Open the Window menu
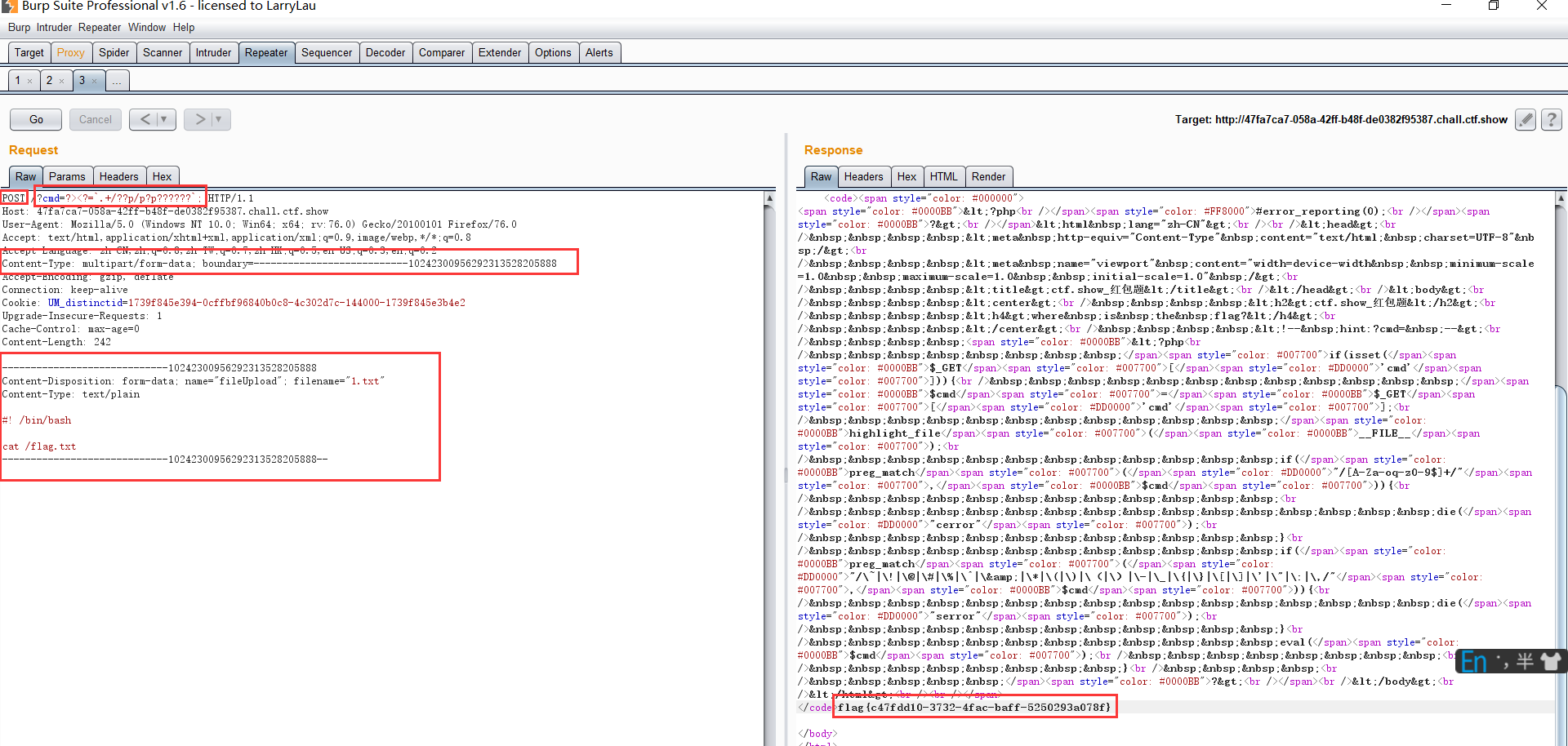The height and width of the screenshot is (746, 1568). point(147,27)
